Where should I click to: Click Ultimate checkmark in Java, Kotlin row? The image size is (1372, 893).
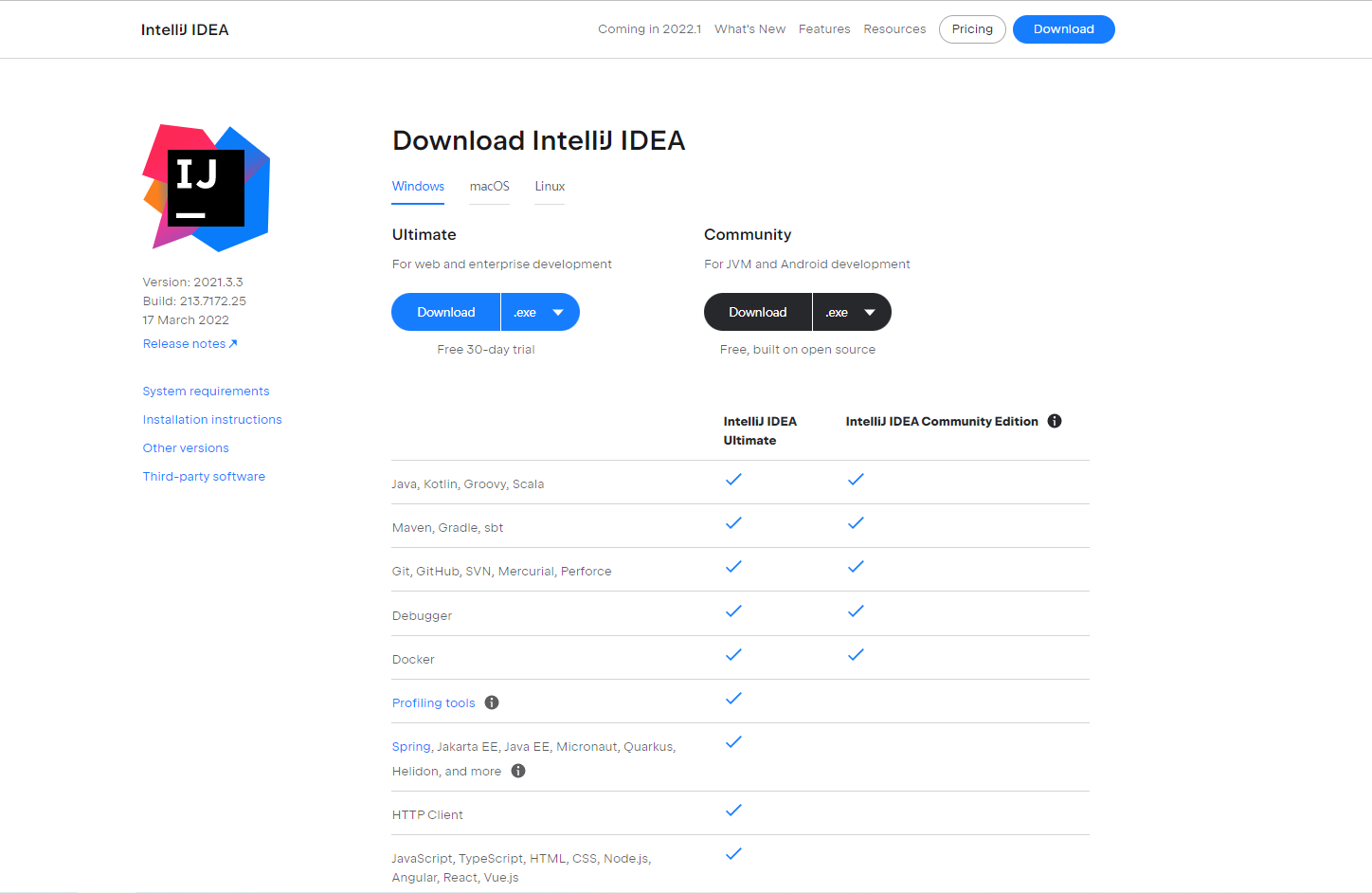pos(733,480)
